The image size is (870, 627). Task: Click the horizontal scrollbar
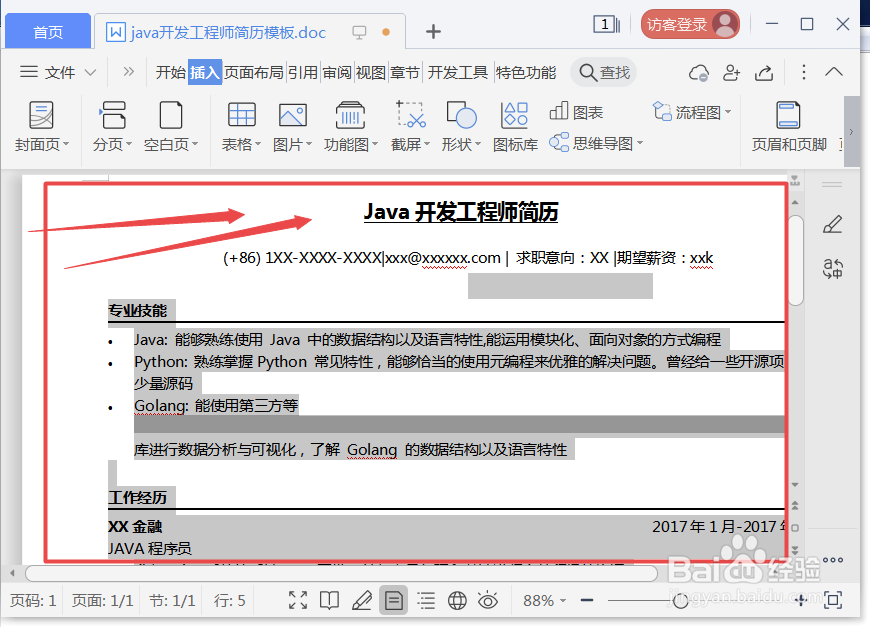point(341,572)
